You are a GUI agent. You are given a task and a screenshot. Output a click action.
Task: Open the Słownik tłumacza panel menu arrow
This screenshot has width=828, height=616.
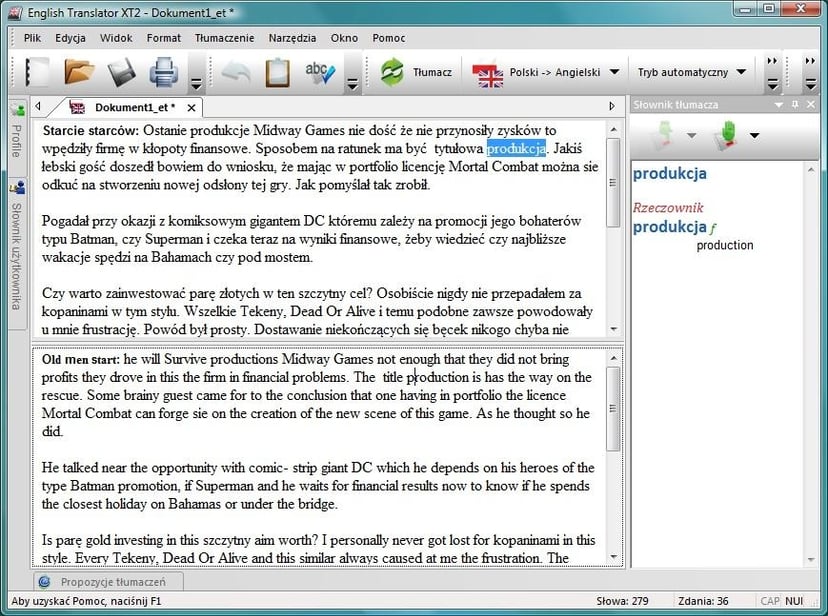pos(778,105)
